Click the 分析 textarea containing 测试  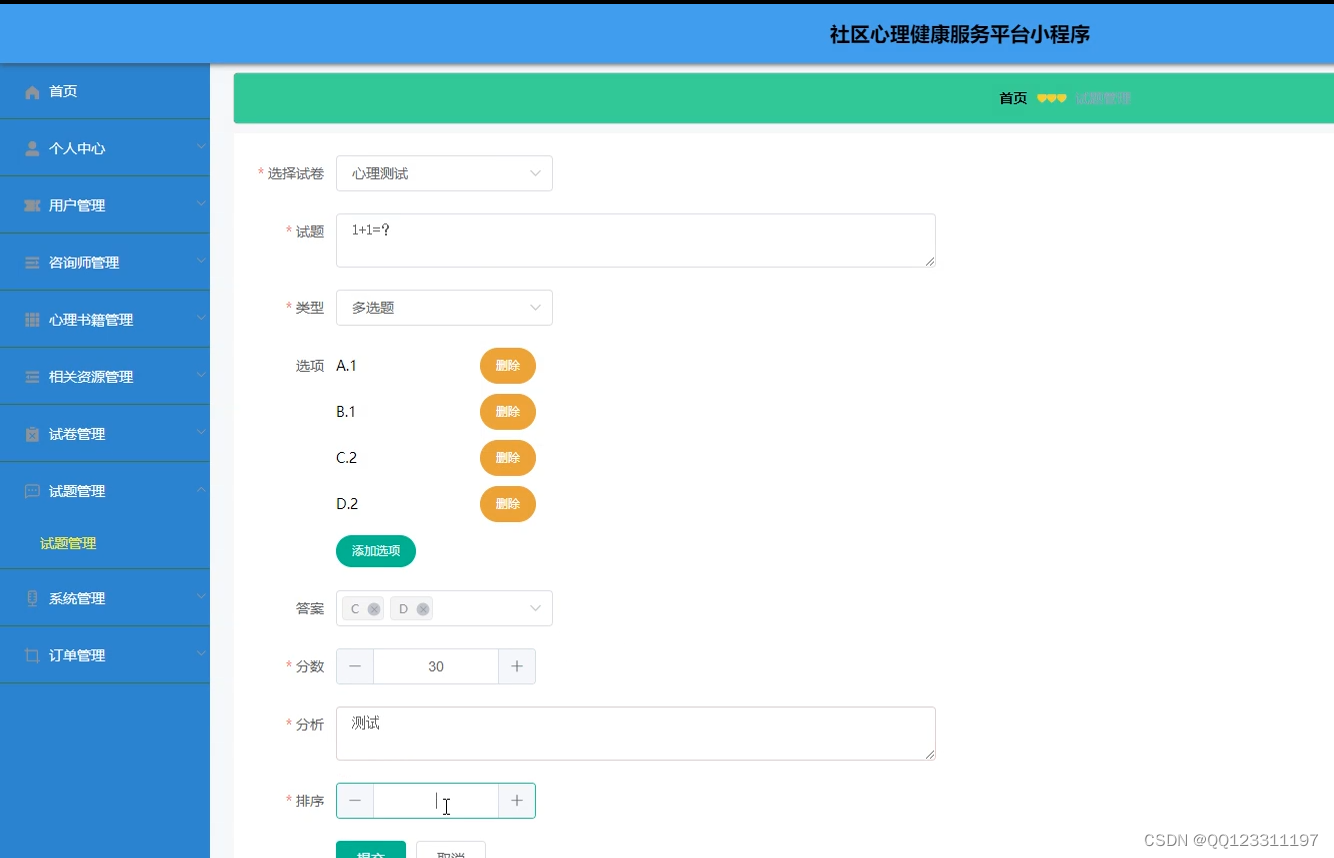636,734
